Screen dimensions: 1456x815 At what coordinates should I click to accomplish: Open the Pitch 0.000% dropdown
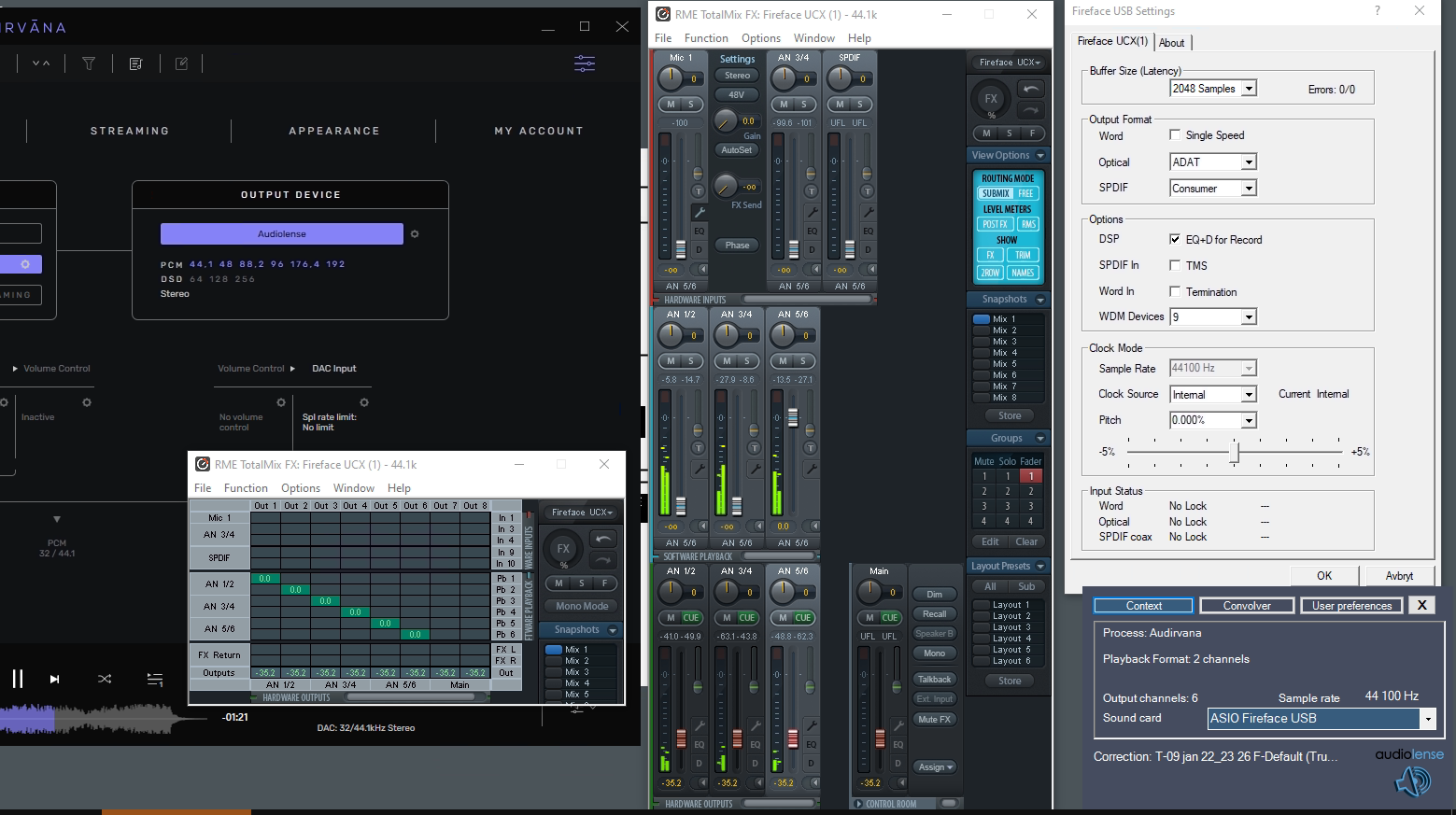click(1213, 420)
